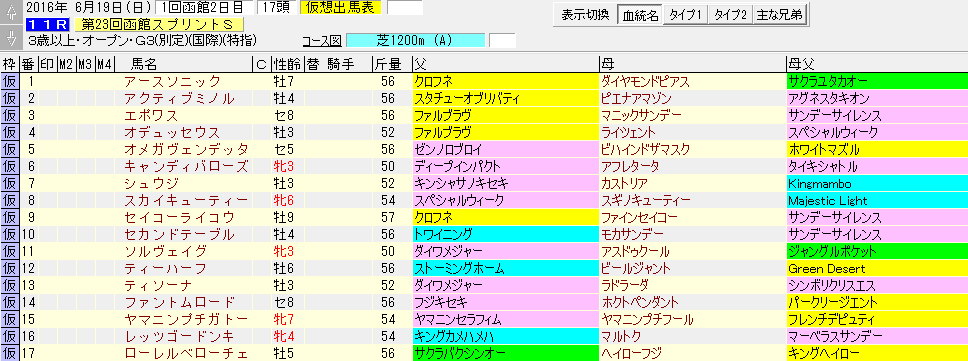Select horse name ティーハーフ
Viewport: 968px width, 361px height.
[x=165, y=269]
